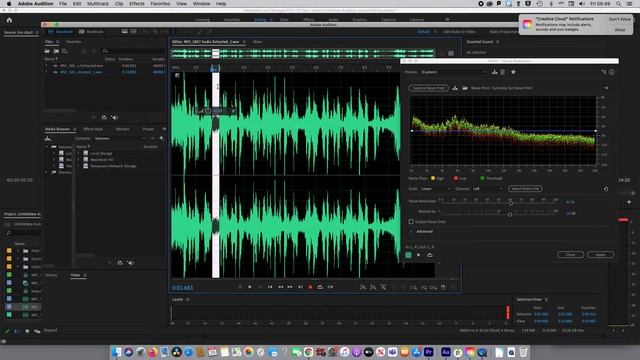Image resolution: width=640 pixels, height=360 pixels.
Task: Open the File menu
Action: [62, 4]
